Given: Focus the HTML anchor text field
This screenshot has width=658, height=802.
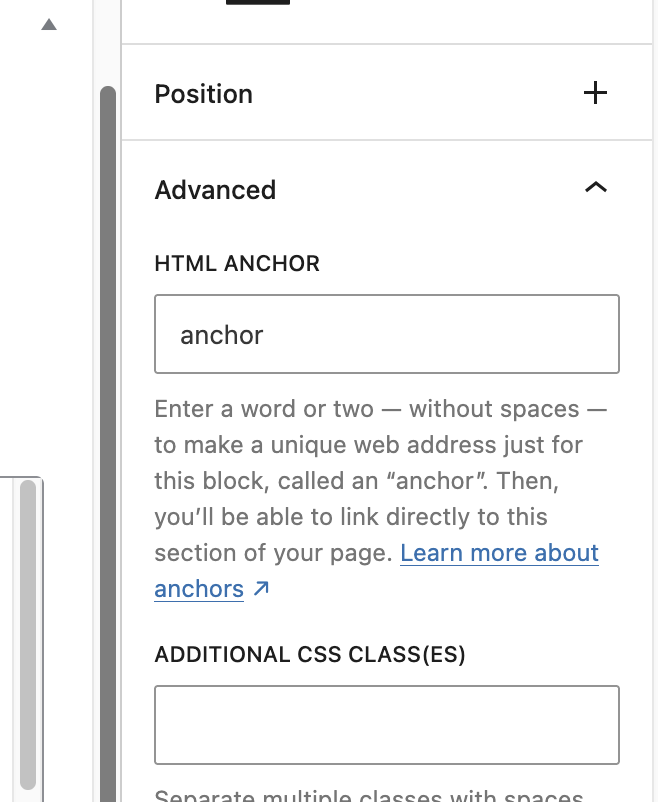Looking at the screenshot, I should (x=387, y=334).
